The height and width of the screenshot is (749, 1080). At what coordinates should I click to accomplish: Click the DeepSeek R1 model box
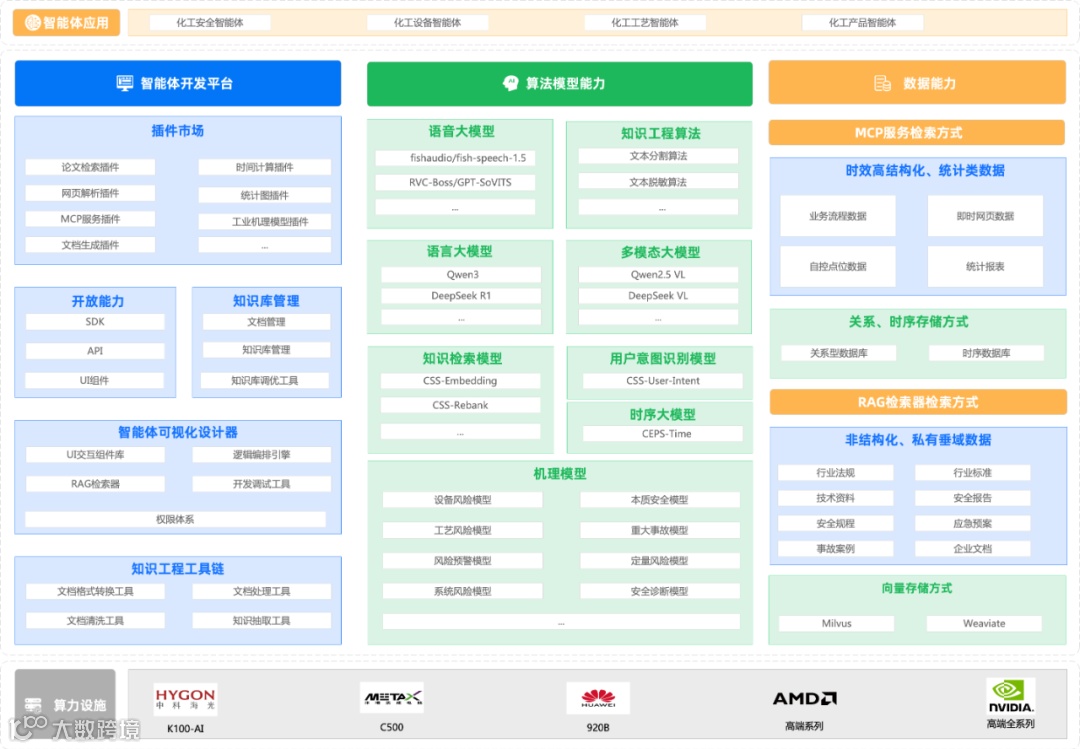461,296
